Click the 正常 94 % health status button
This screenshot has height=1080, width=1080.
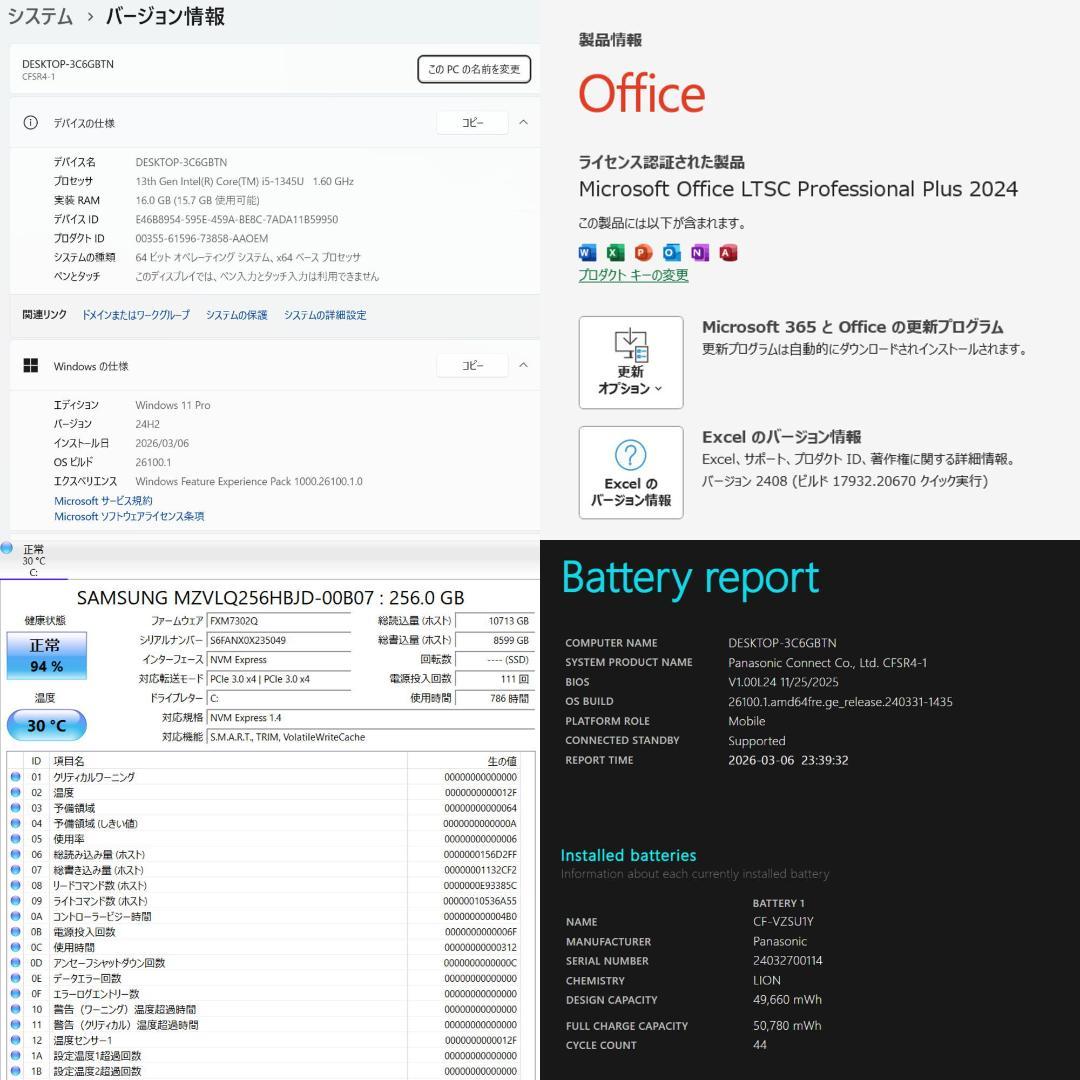pyautogui.click(x=46, y=655)
